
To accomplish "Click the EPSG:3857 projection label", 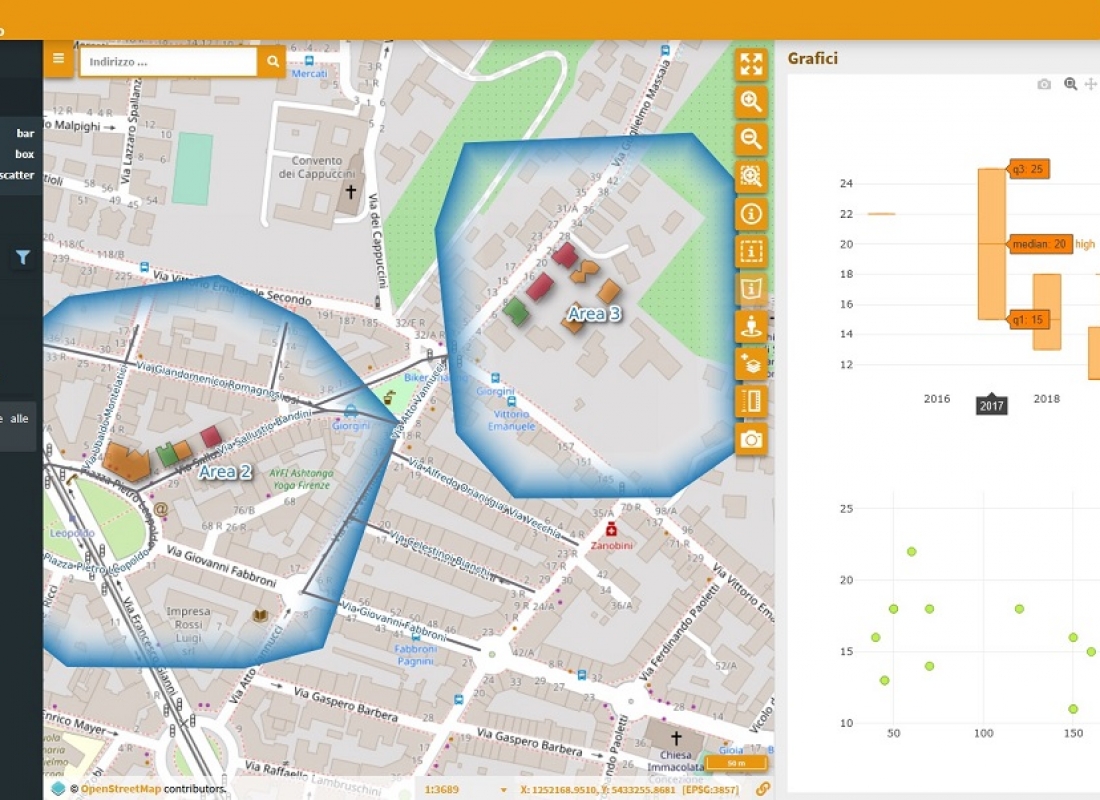I will (x=711, y=789).
